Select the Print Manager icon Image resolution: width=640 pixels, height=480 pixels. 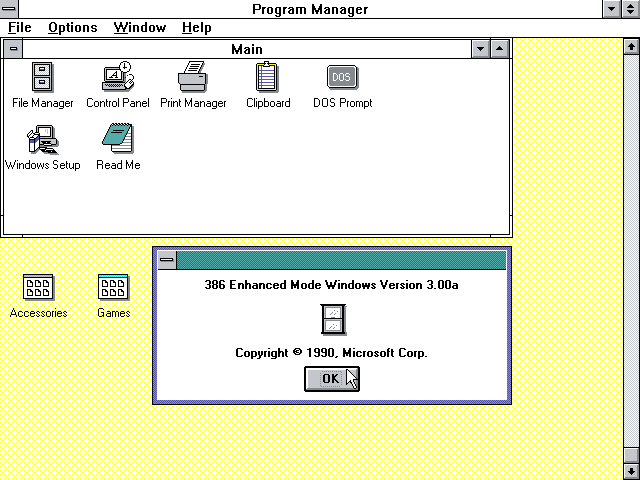click(193, 76)
